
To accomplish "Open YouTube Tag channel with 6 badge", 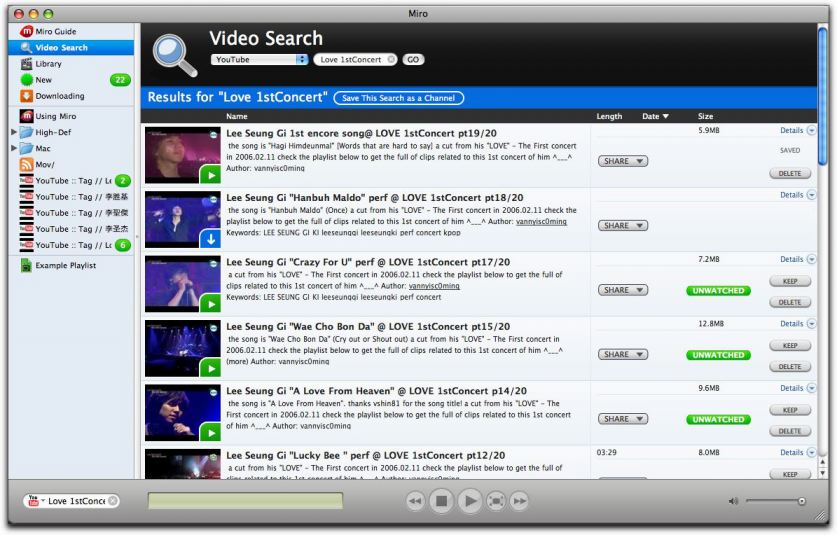I will [x=73, y=245].
